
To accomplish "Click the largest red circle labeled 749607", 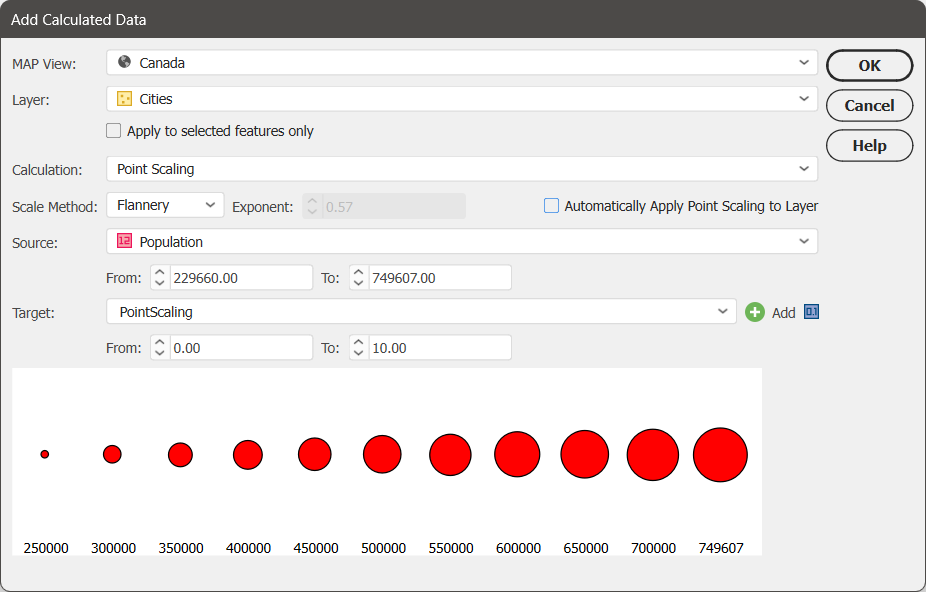I will [720, 455].
